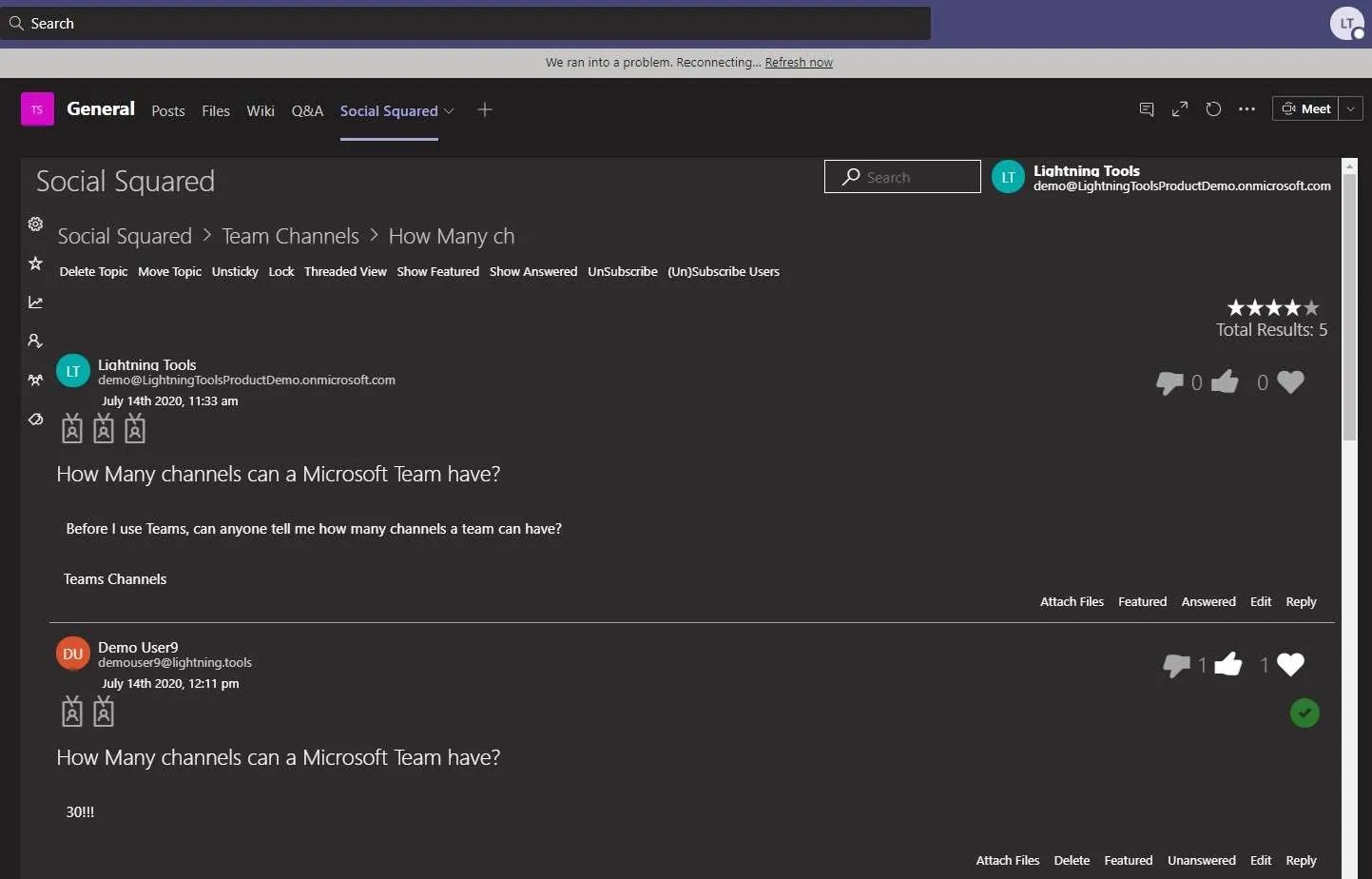Unsubscribe from the topic

point(623,271)
